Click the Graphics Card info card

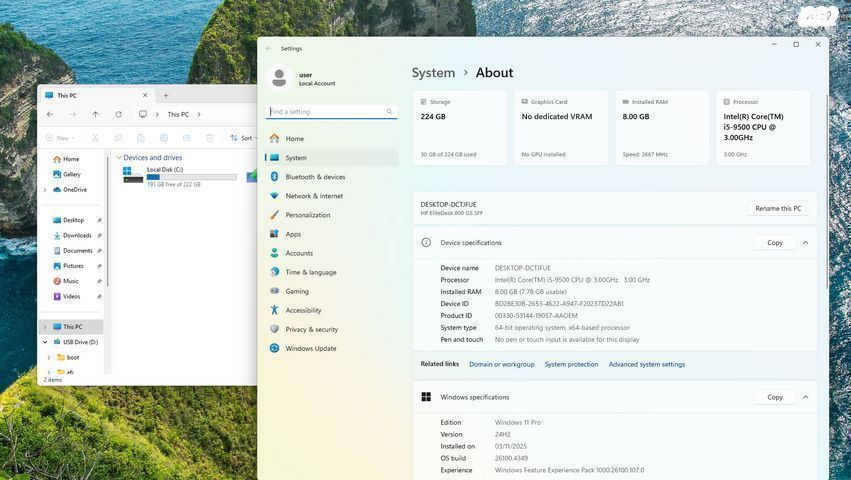point(561,128)
